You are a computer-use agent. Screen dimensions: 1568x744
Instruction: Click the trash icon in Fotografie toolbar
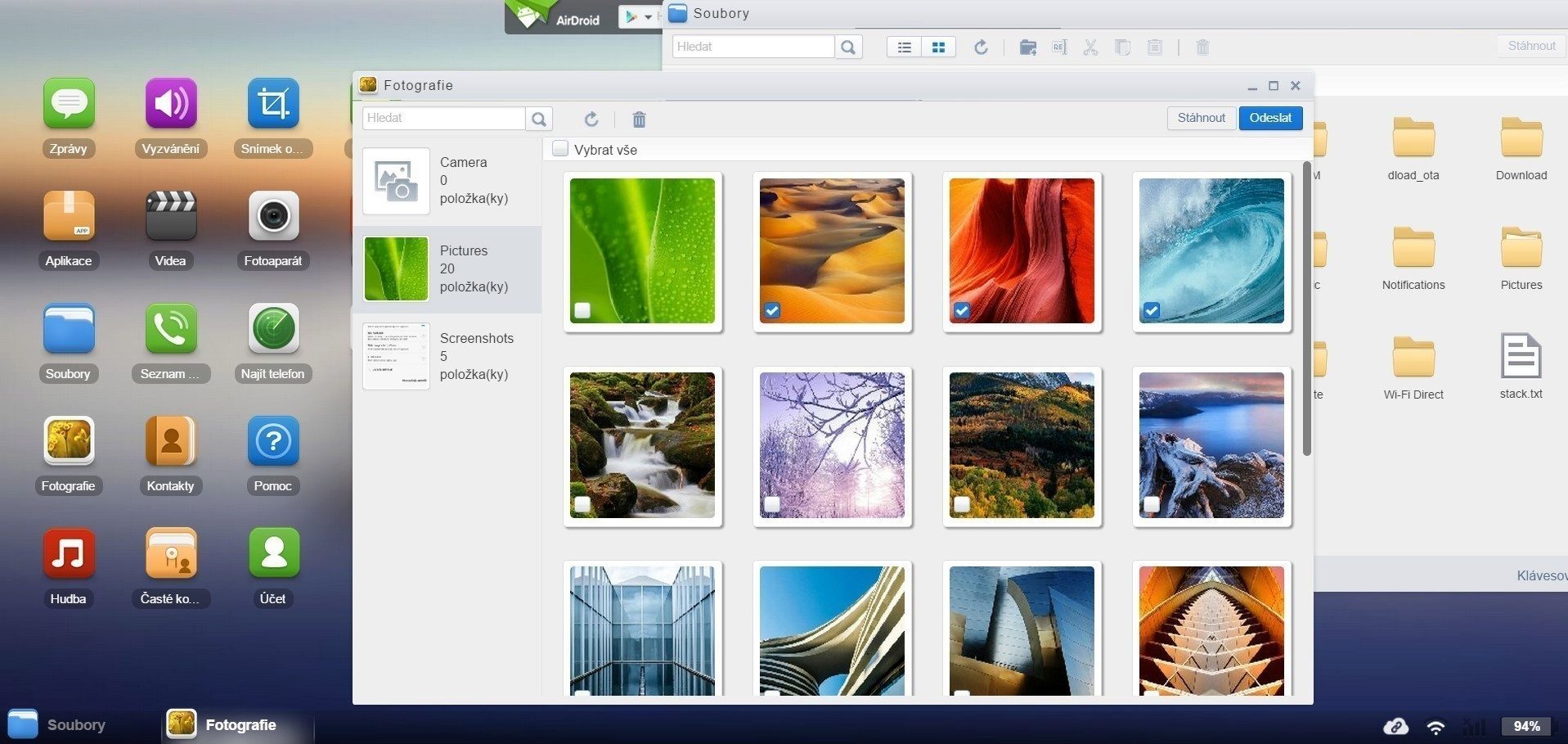coord(639,119)
